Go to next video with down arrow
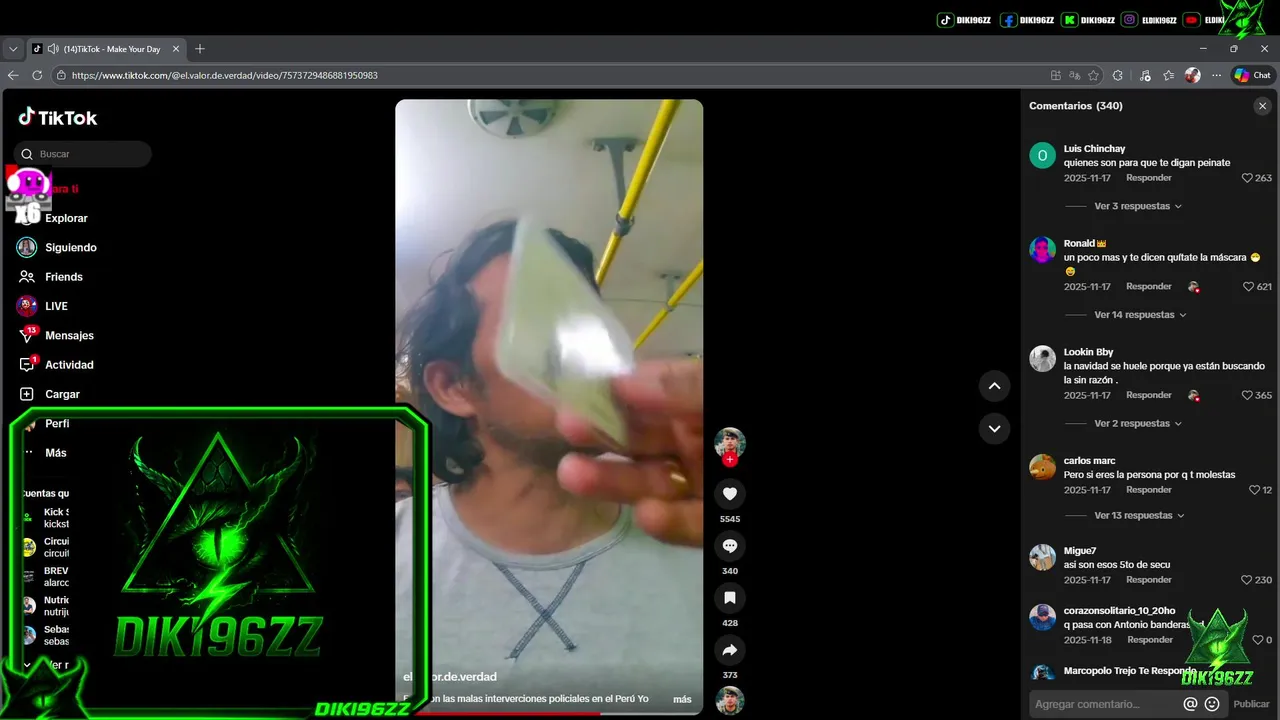 [x=994, y=428]
